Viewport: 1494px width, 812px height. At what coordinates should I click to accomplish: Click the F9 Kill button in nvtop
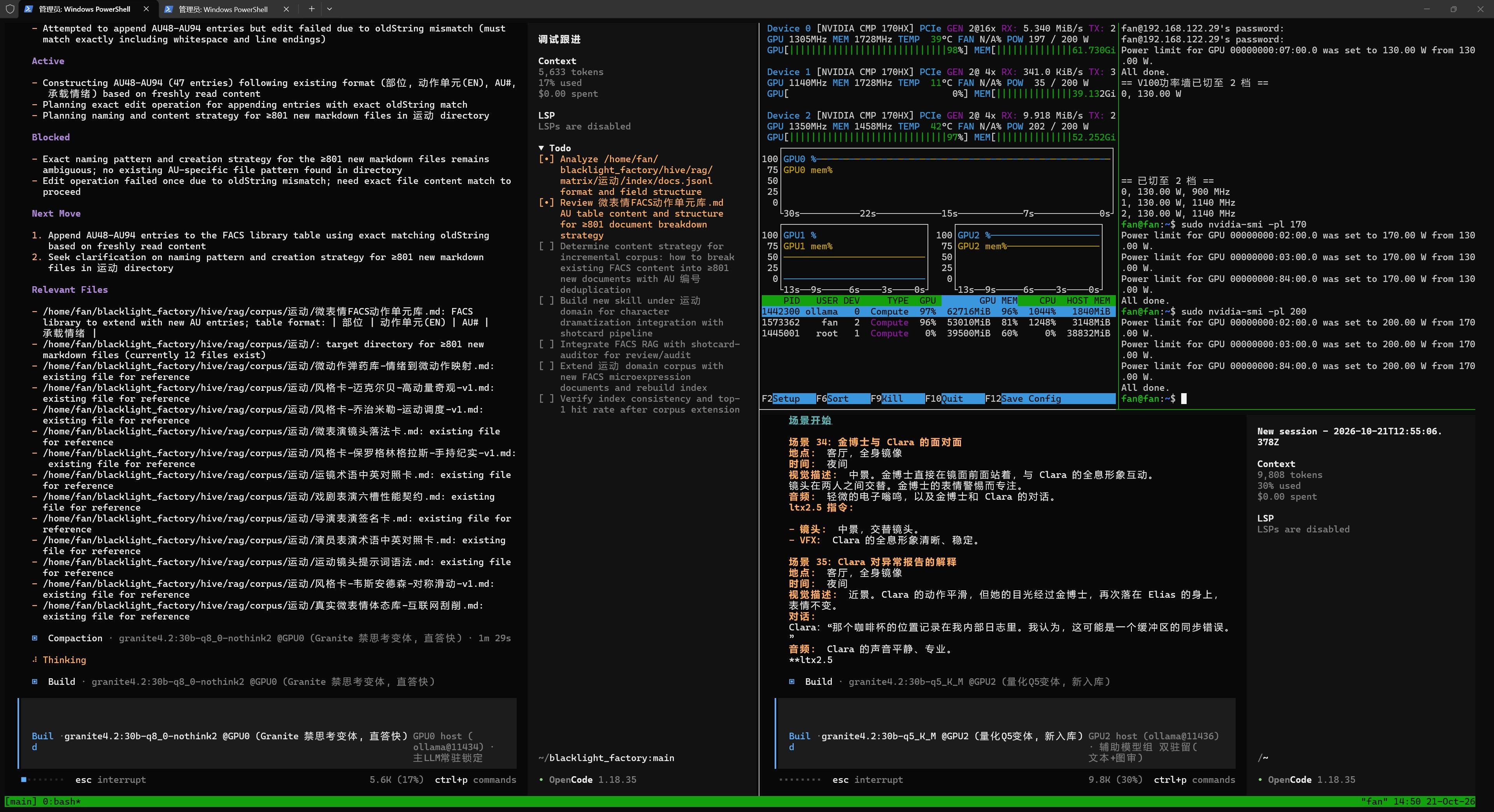pos(897,399)
